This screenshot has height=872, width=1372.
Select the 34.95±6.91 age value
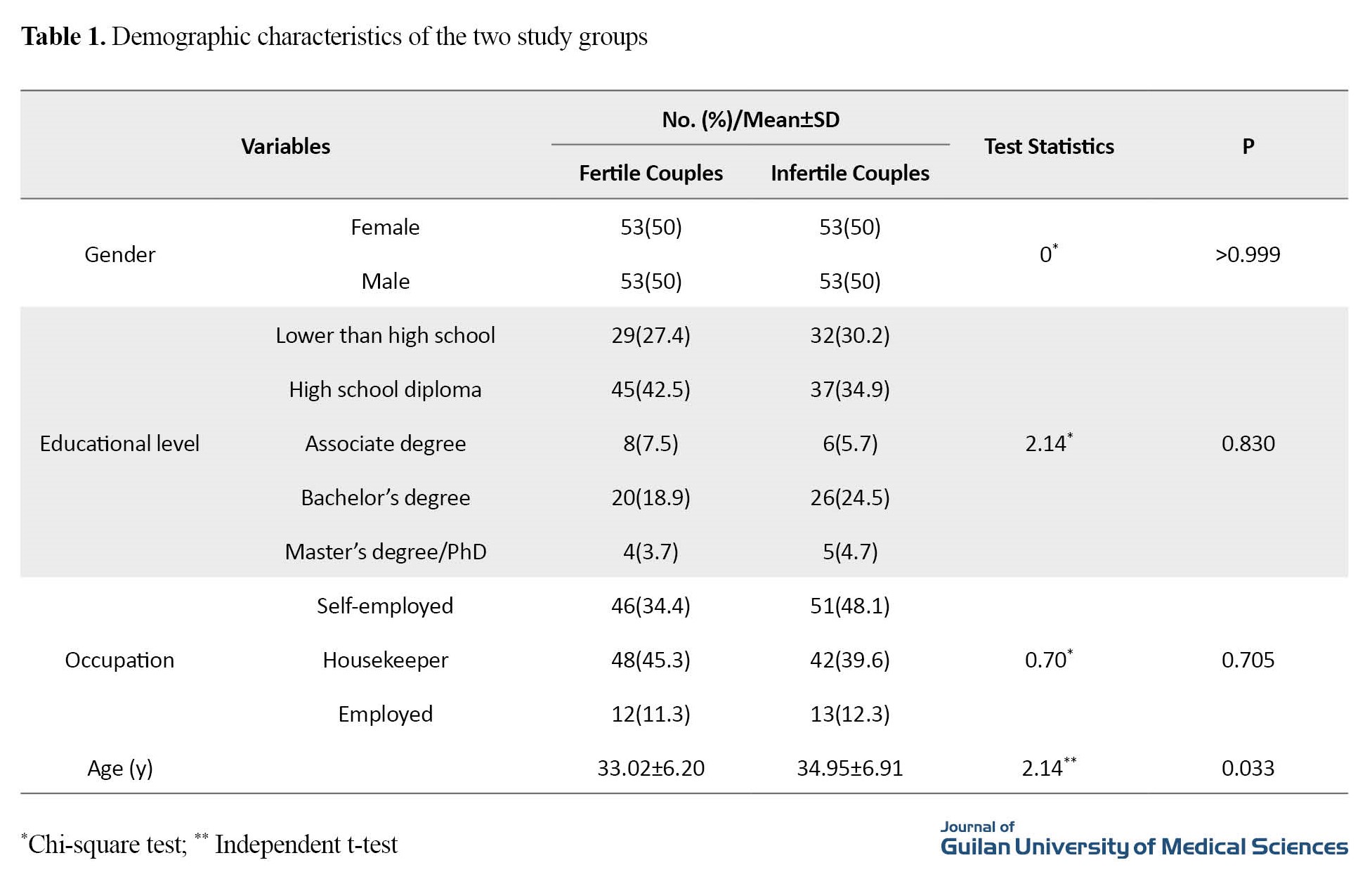849,768
